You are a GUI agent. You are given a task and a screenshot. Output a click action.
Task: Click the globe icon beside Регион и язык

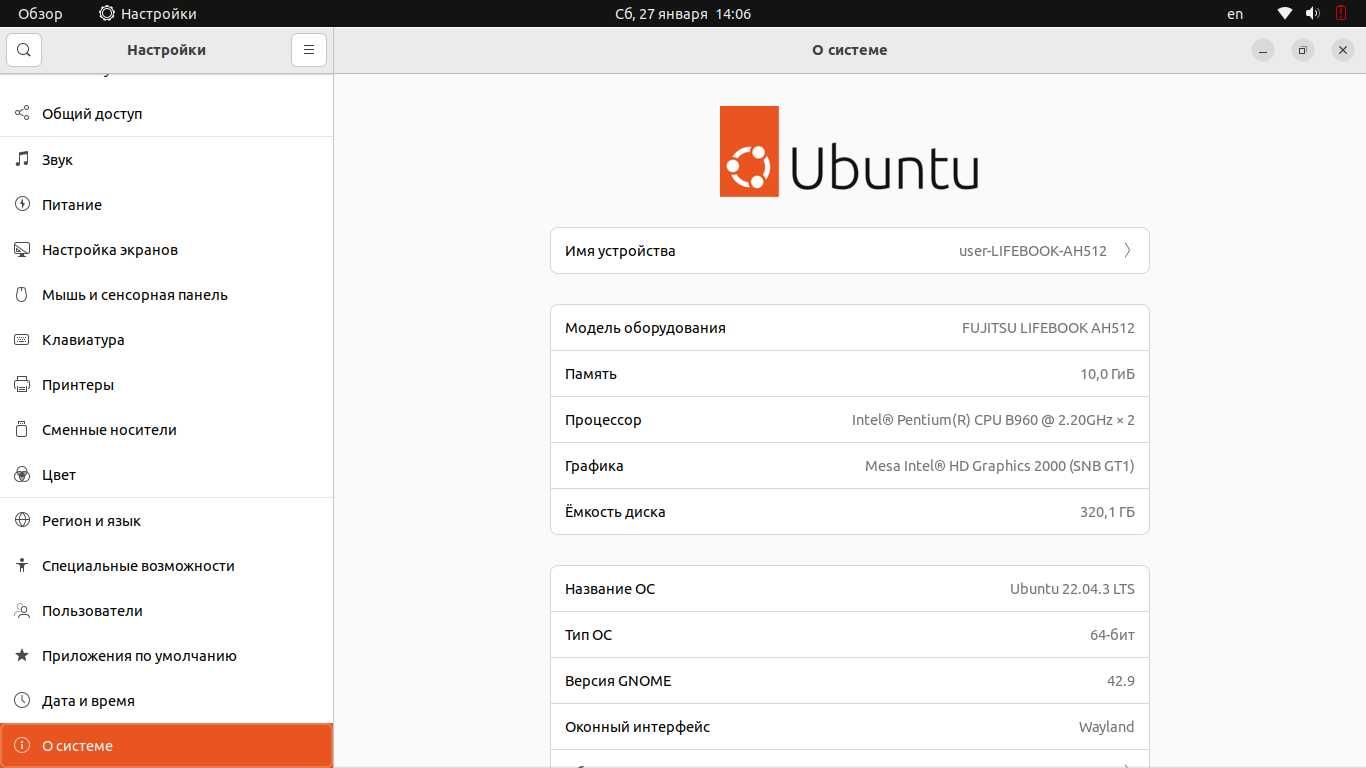pyautogui.click(x=22, y=520)
